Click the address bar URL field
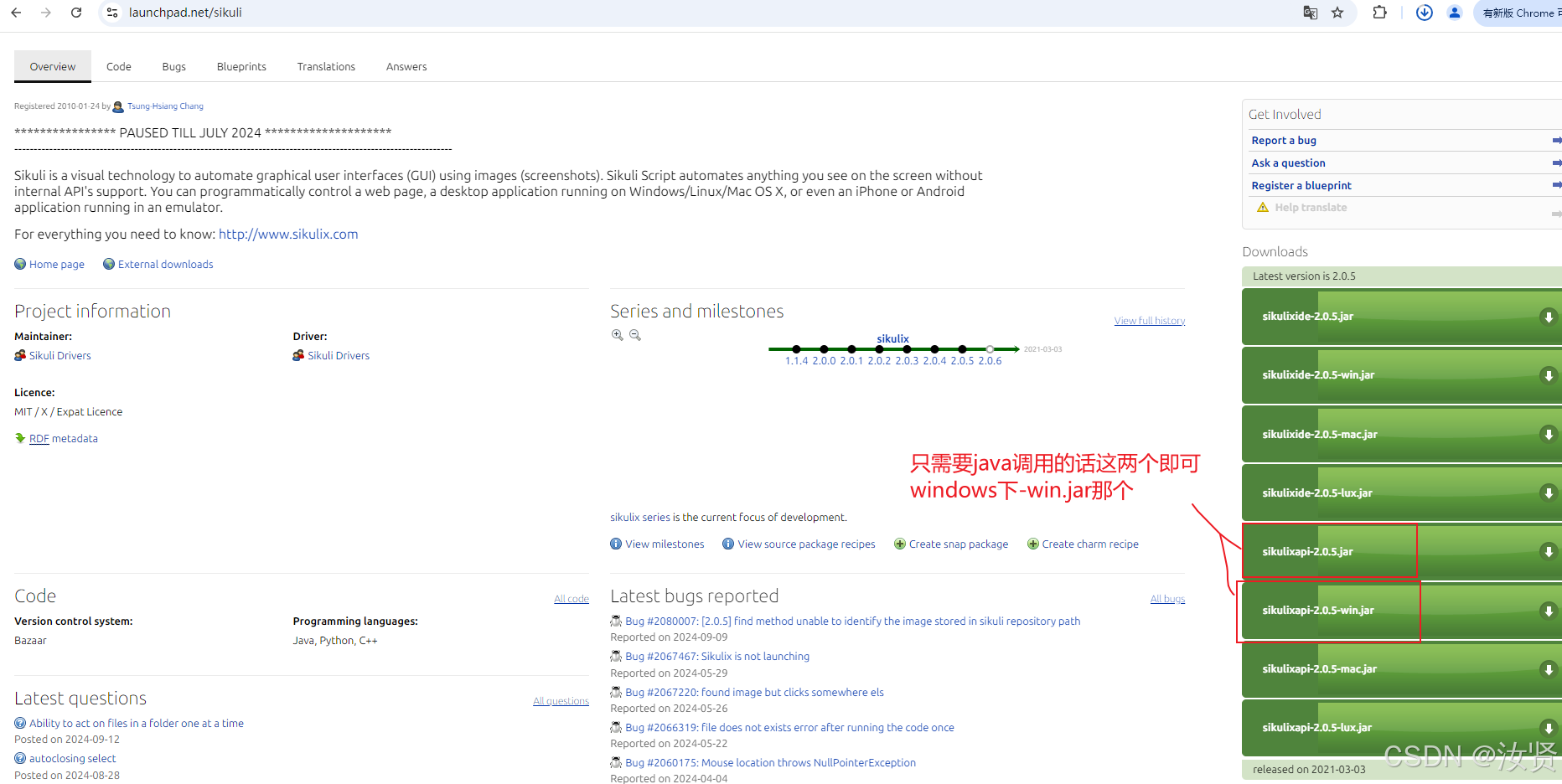This screenshot has width=1562, height=784. (x=704, y=13)
